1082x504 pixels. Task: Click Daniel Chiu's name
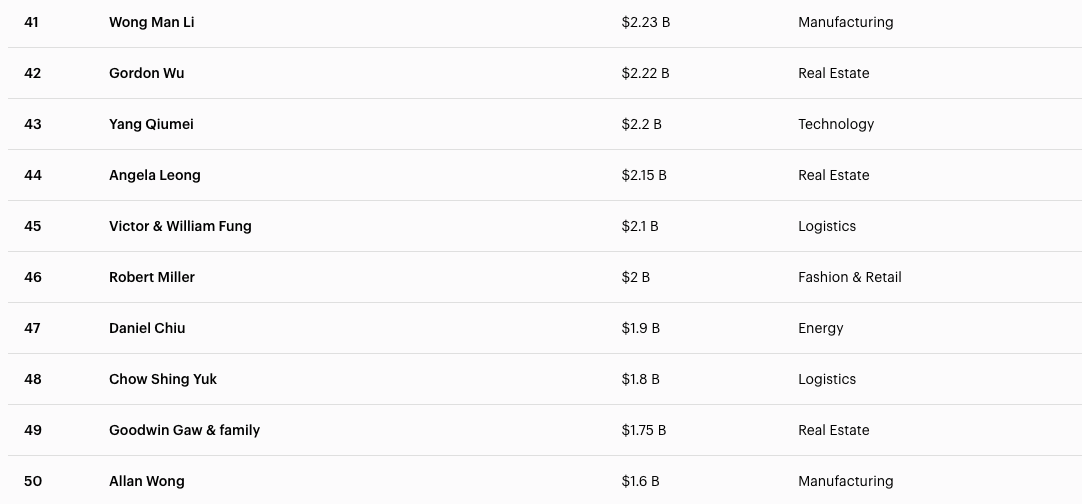[147, 328]
